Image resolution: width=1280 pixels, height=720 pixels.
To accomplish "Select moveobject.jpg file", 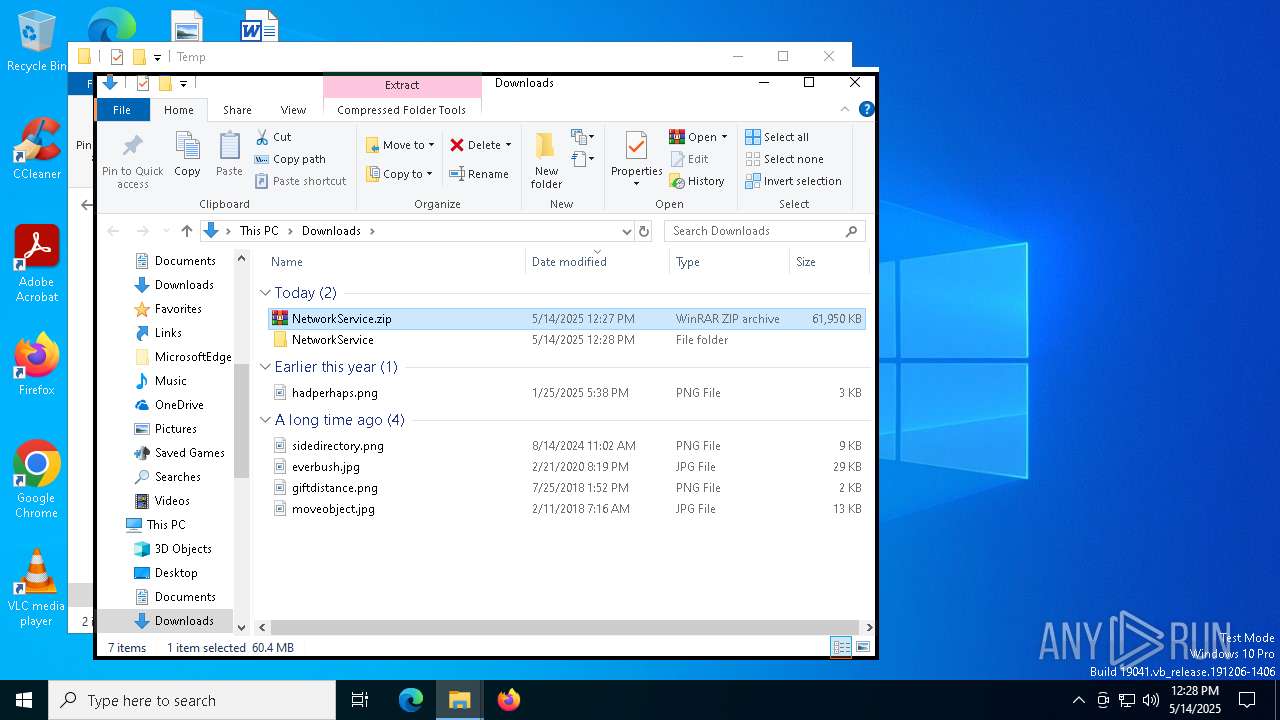I will pyautogui.click(x=567, y=509).
